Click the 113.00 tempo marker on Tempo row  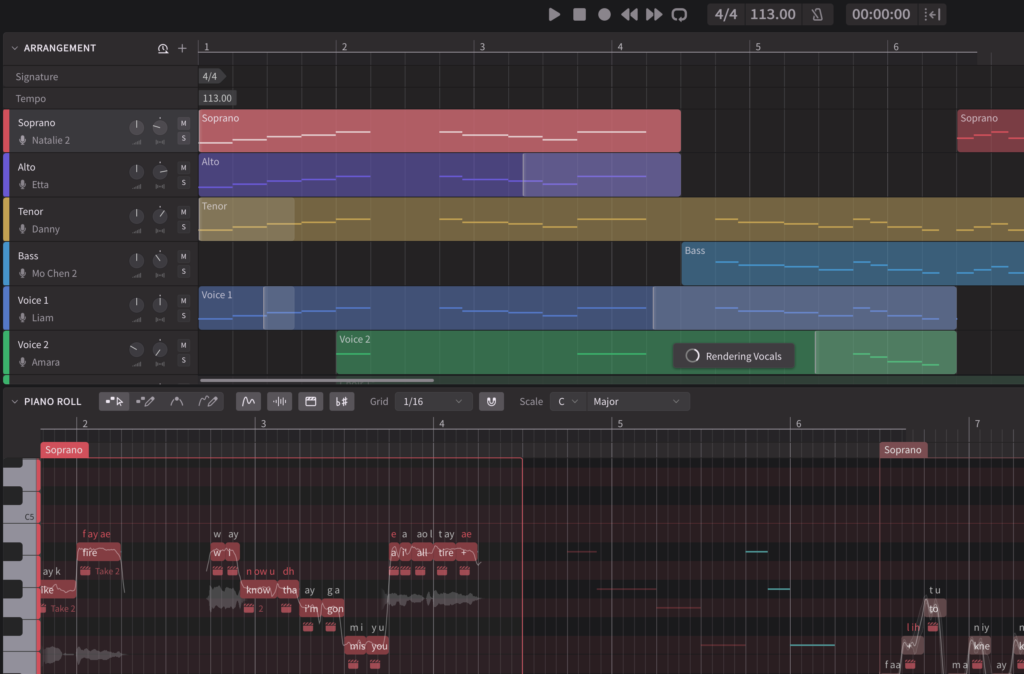[217, 98]
